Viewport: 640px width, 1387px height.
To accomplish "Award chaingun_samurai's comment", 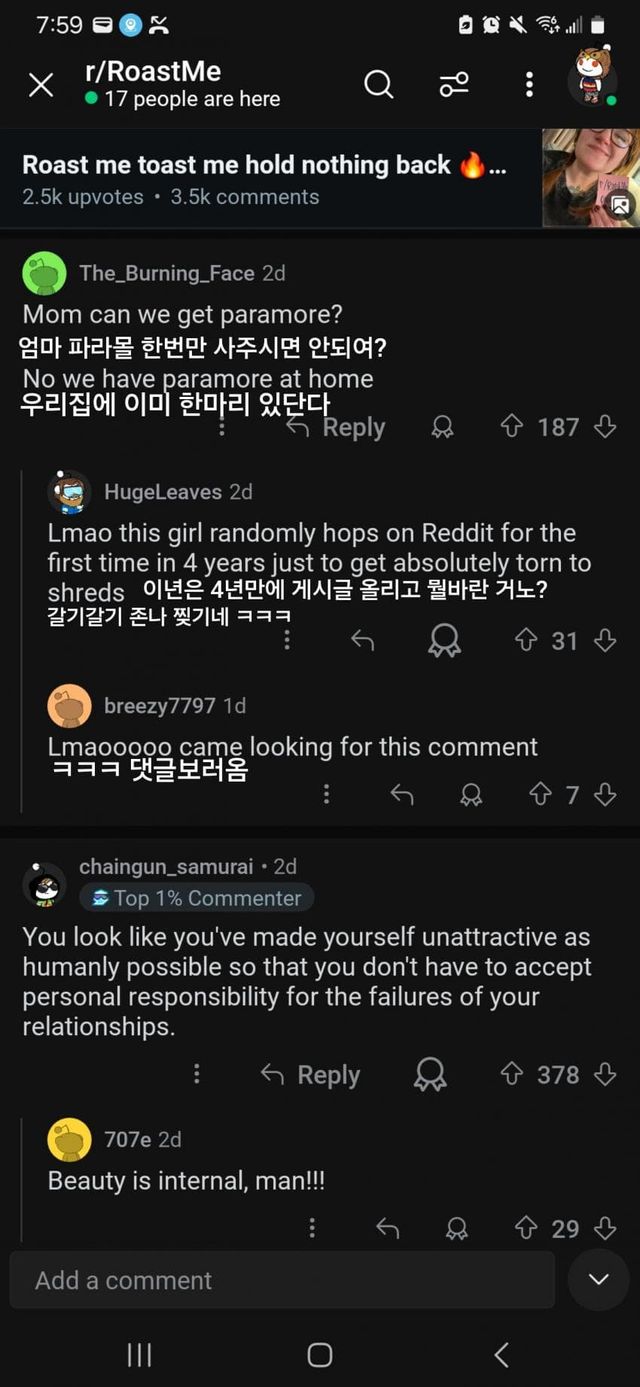I will click(430, 1075).
